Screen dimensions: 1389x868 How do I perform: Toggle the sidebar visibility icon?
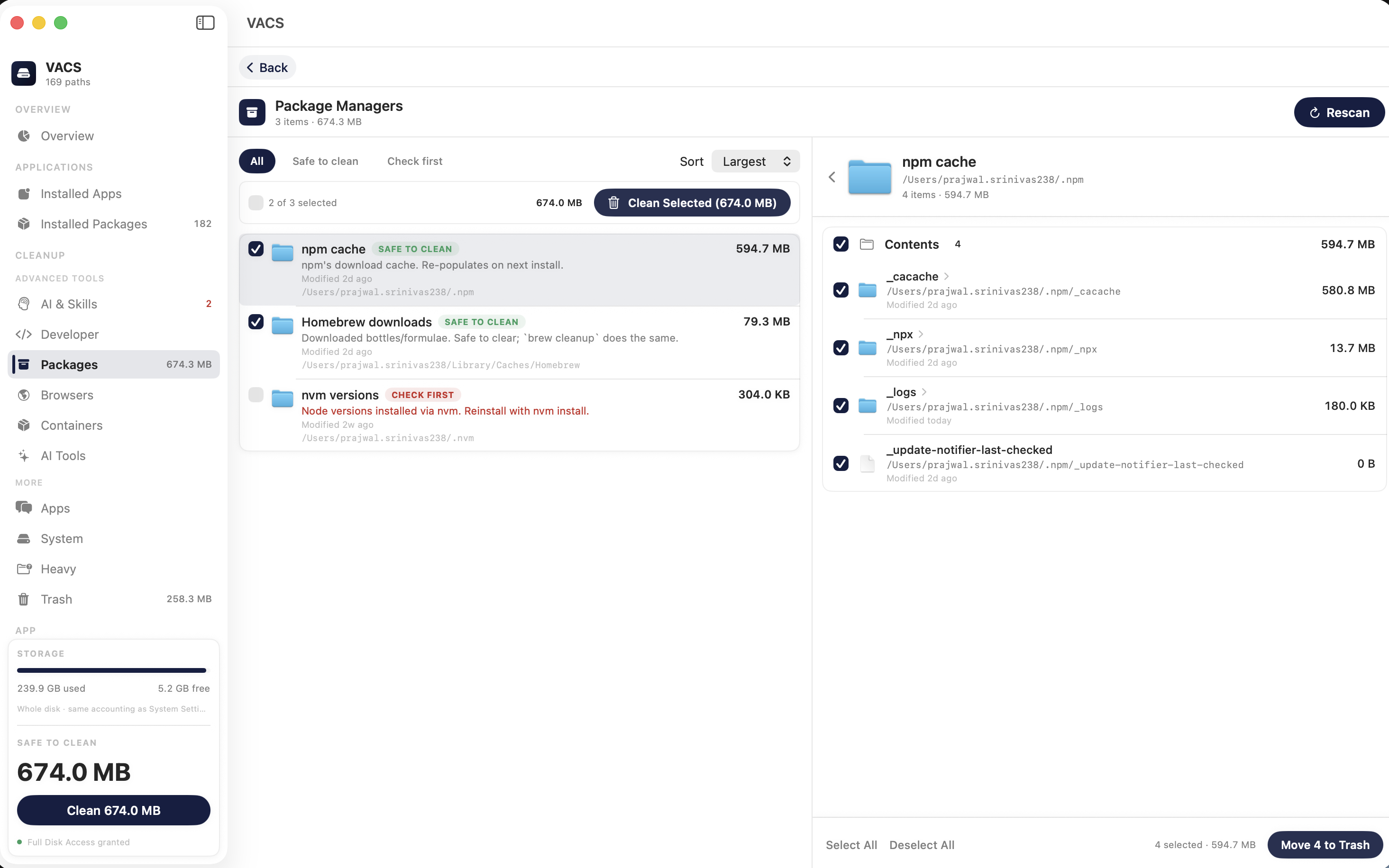(205, 23)
